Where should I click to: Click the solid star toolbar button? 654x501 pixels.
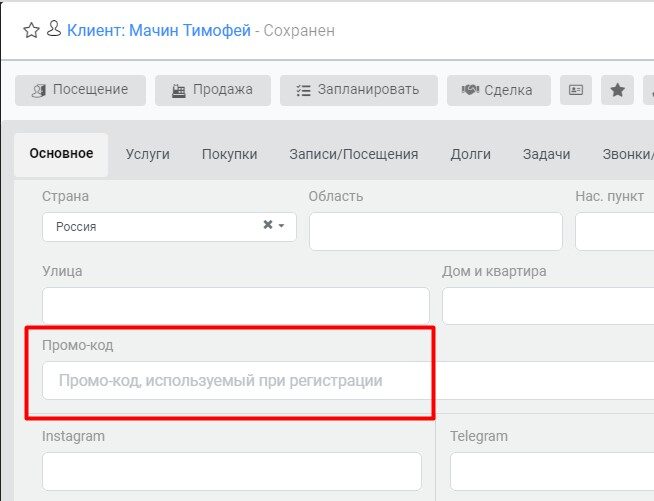(617, 90)
